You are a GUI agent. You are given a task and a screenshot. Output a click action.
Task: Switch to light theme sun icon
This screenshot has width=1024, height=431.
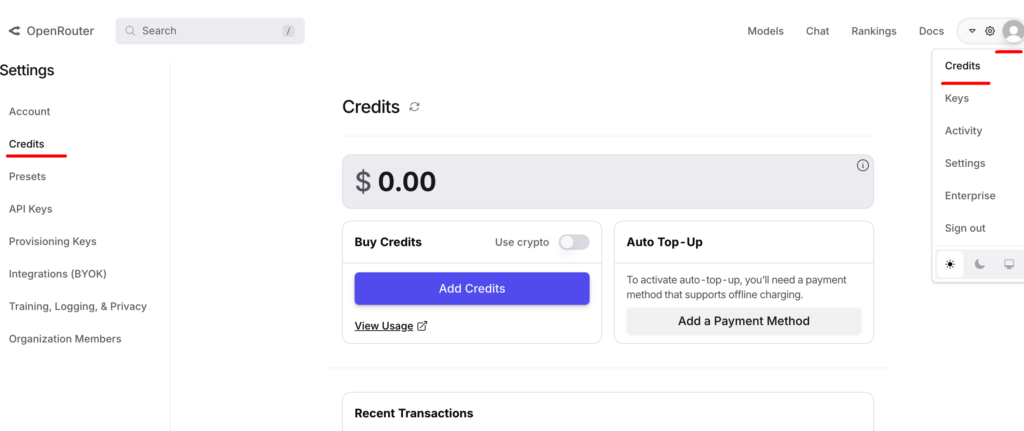pyautogui.click(x=950, y=264)
